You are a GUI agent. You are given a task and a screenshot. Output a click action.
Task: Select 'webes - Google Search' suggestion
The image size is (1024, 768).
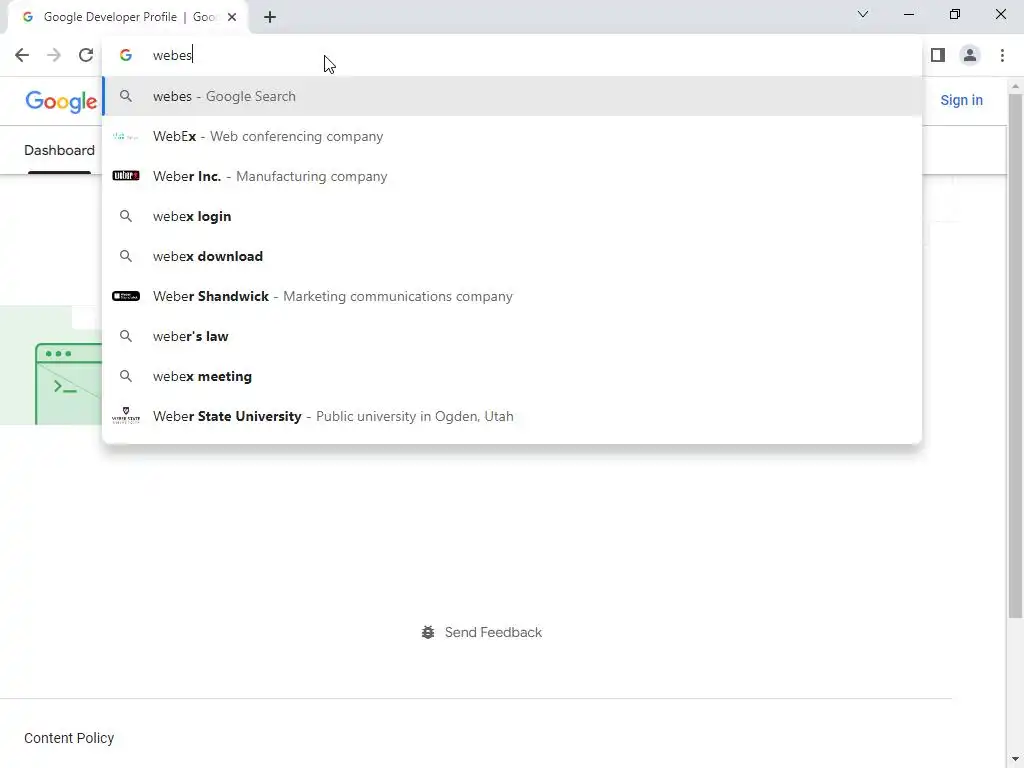[512, 96]
